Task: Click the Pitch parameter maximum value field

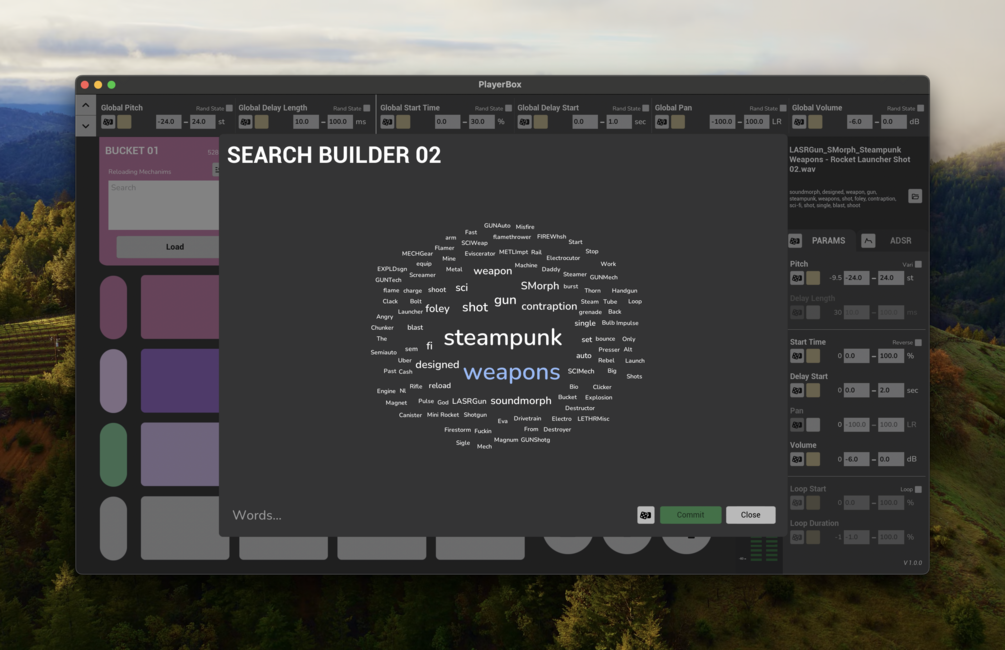Action: (890, 278)
